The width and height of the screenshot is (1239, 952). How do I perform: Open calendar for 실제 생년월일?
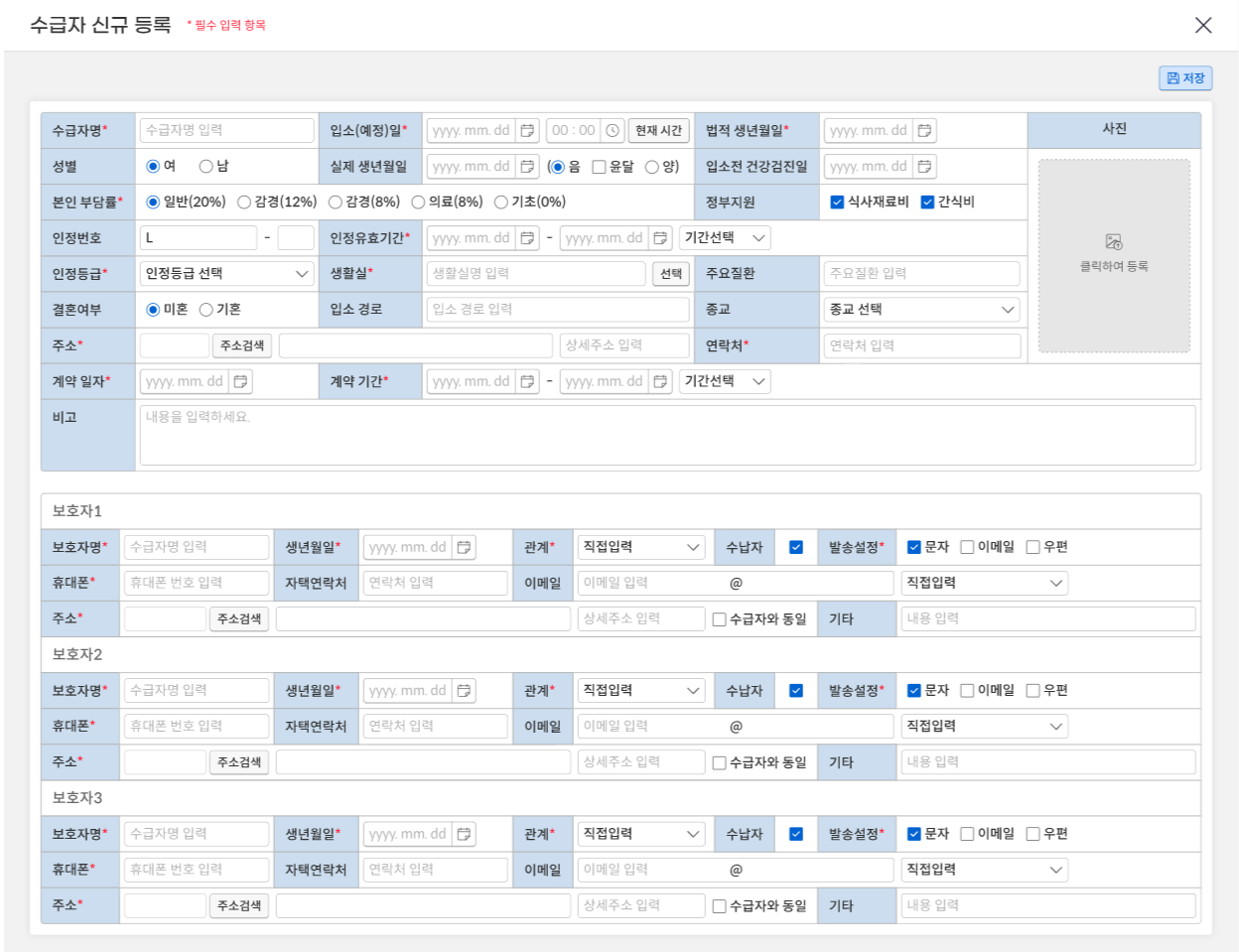coord(527,166)
